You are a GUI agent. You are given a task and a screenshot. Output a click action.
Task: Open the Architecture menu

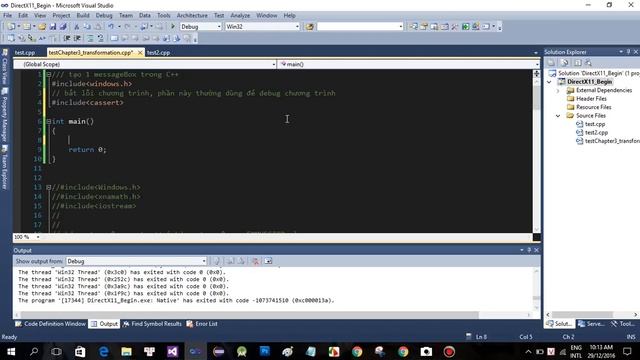(x=192, y=16)
